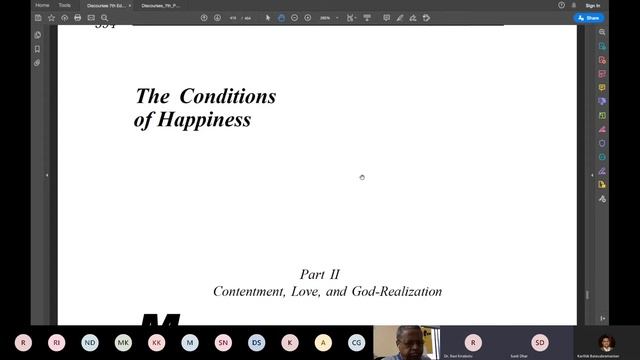Click the Read mode scrolling icon
The image size is (640, 360).
click(x=367, y=18)
